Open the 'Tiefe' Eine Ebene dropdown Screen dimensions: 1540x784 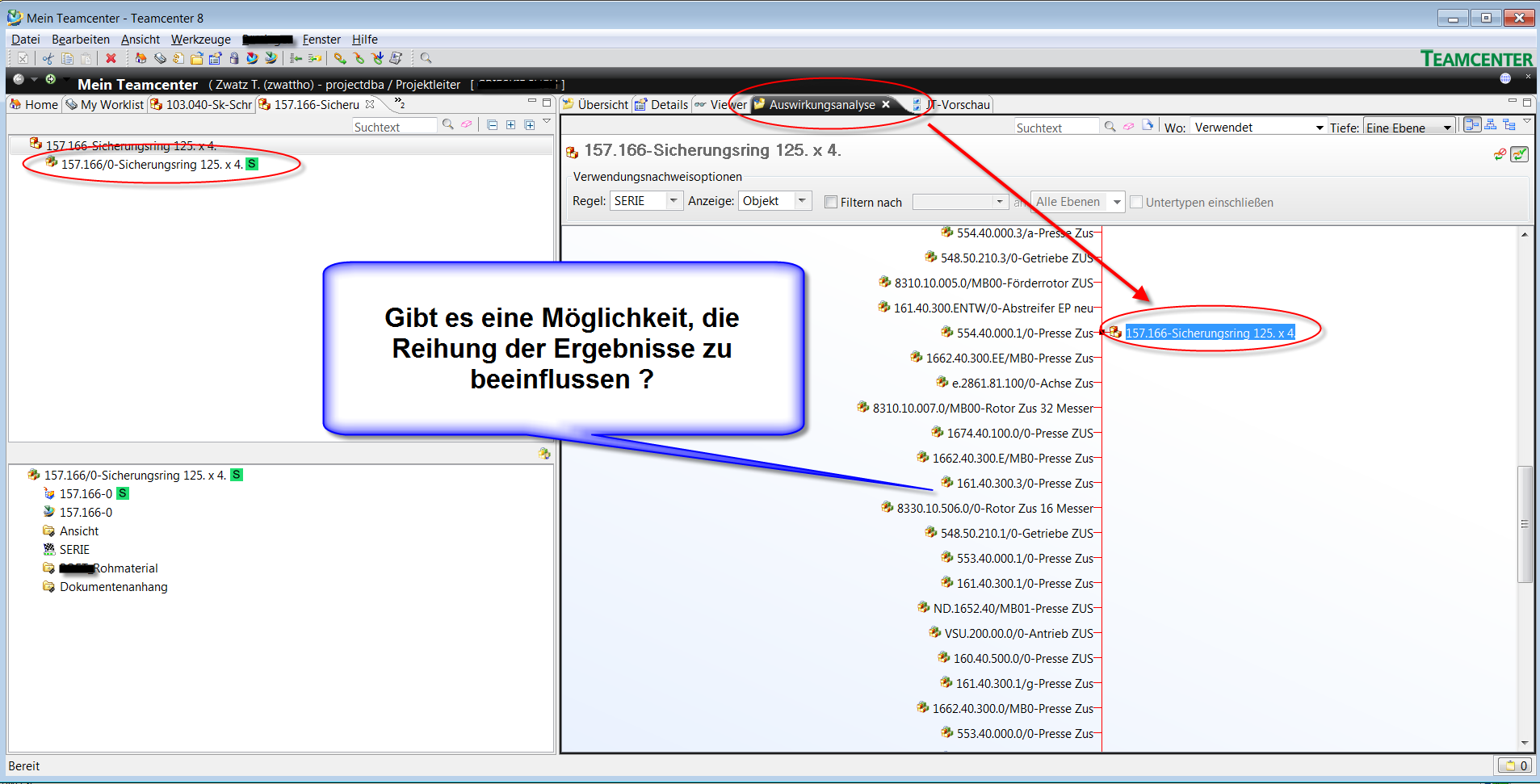coord(1447,128)
